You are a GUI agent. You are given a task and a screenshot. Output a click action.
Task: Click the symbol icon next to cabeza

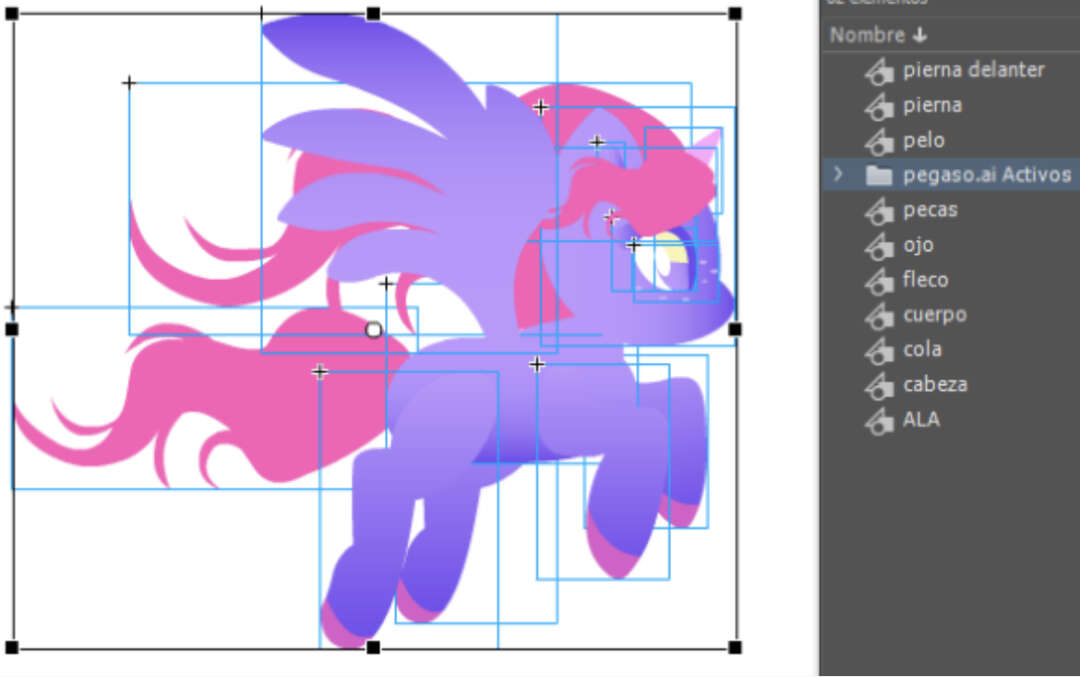coord(879,386)
